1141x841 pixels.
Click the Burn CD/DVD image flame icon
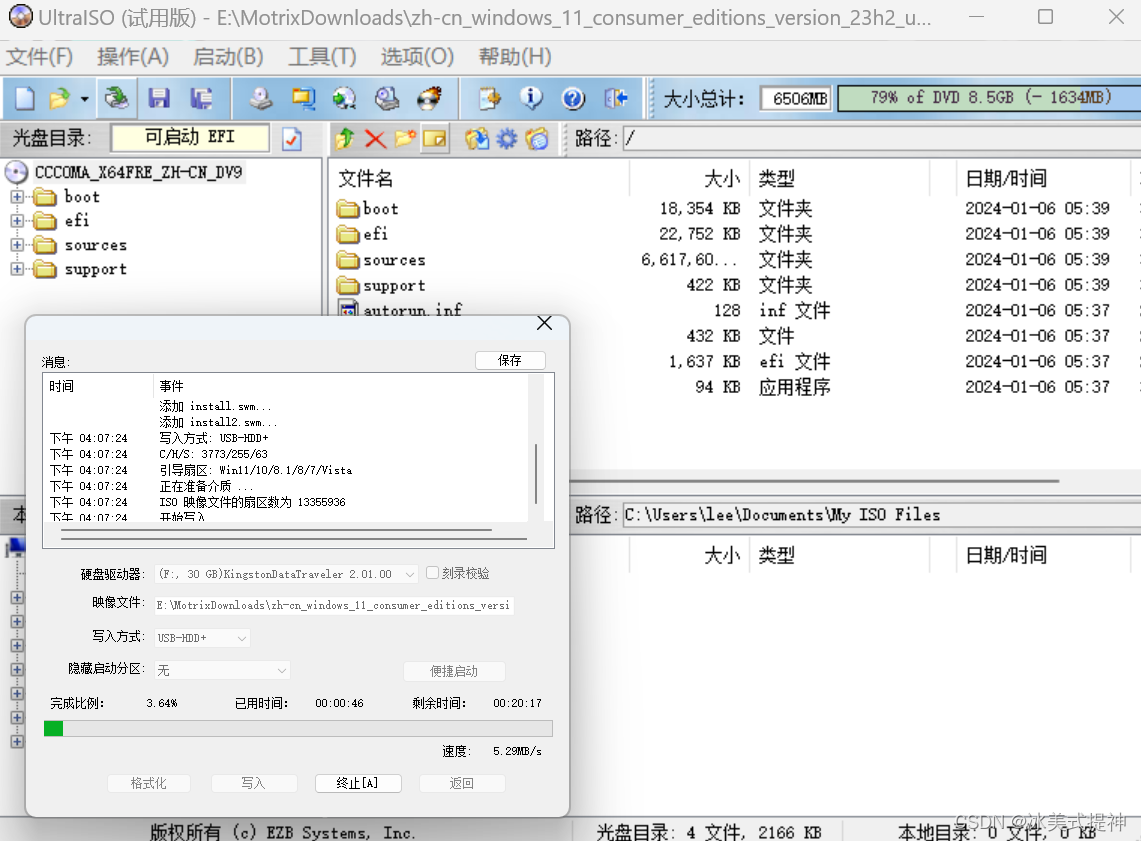point(429,98)
